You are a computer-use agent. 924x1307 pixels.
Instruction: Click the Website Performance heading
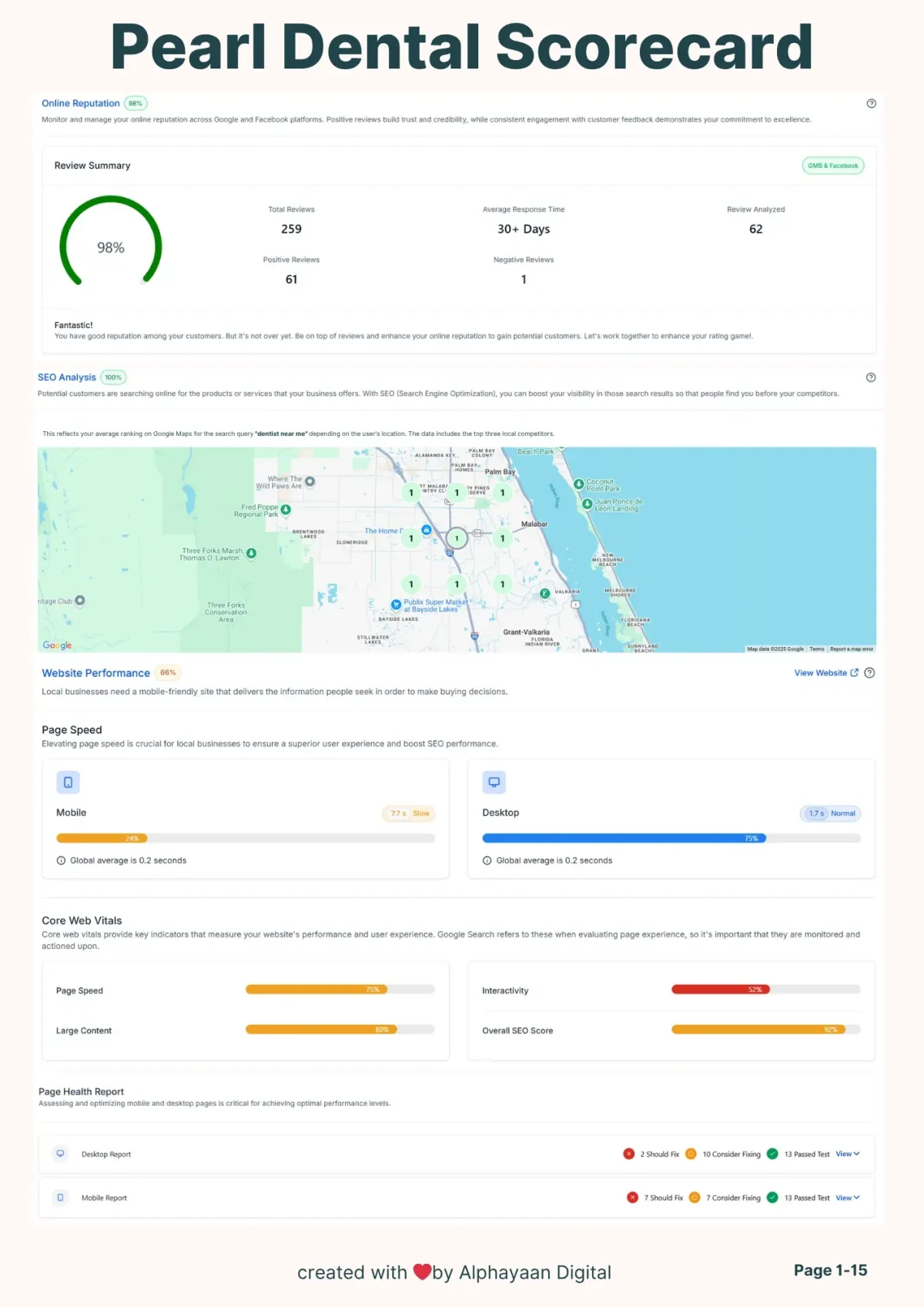tap(95, 673)
